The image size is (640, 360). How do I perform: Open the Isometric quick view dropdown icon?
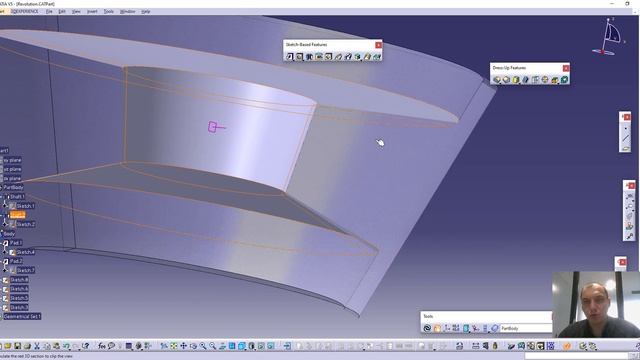[x=242, y=346]
